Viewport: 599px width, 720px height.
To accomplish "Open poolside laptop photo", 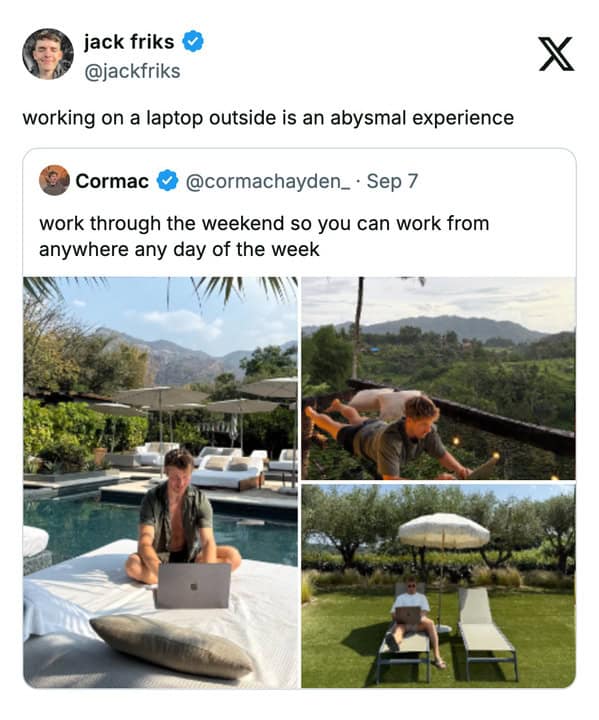I will 160,482.
